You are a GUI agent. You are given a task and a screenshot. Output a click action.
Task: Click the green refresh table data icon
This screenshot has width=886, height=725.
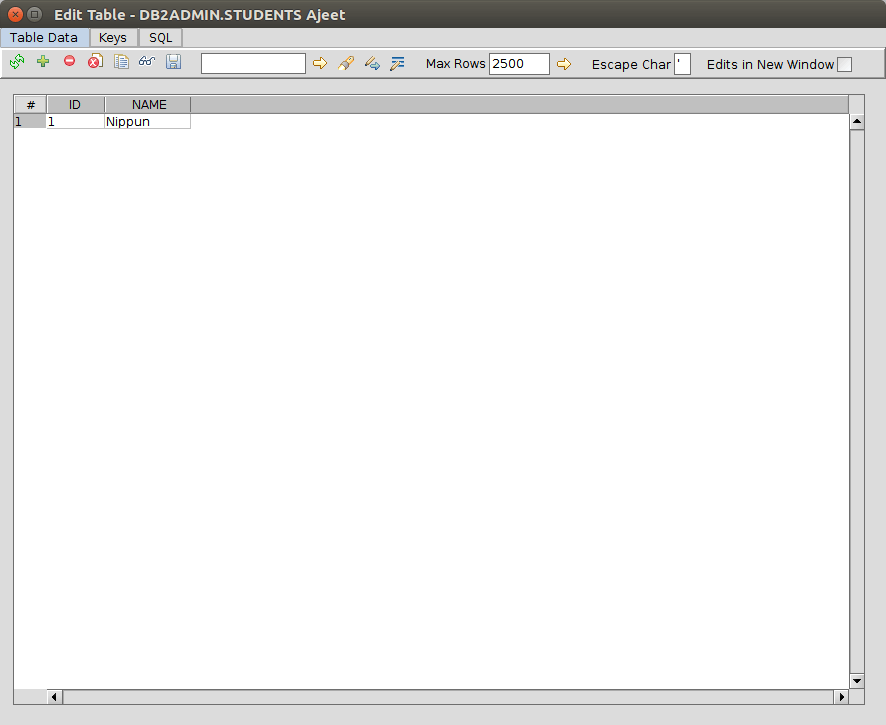pyautogui.click(x=17, y=62)
